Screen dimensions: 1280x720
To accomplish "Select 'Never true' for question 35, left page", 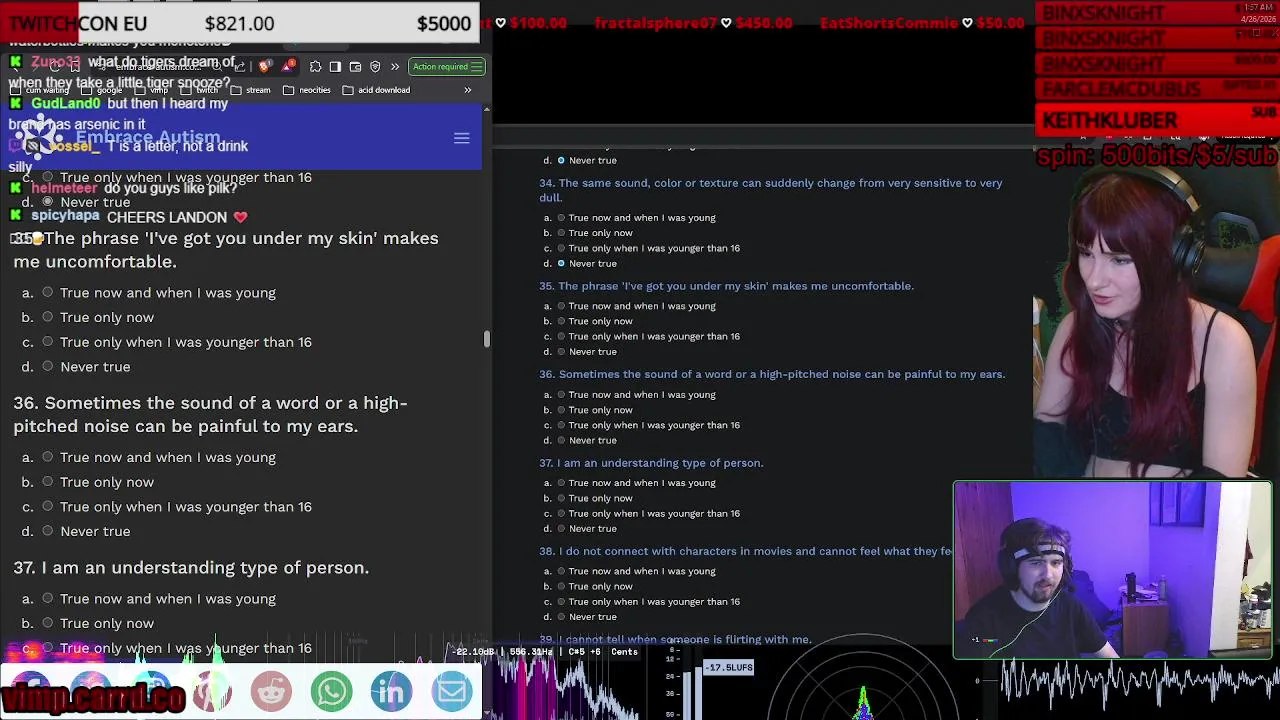I will (47, 367).
